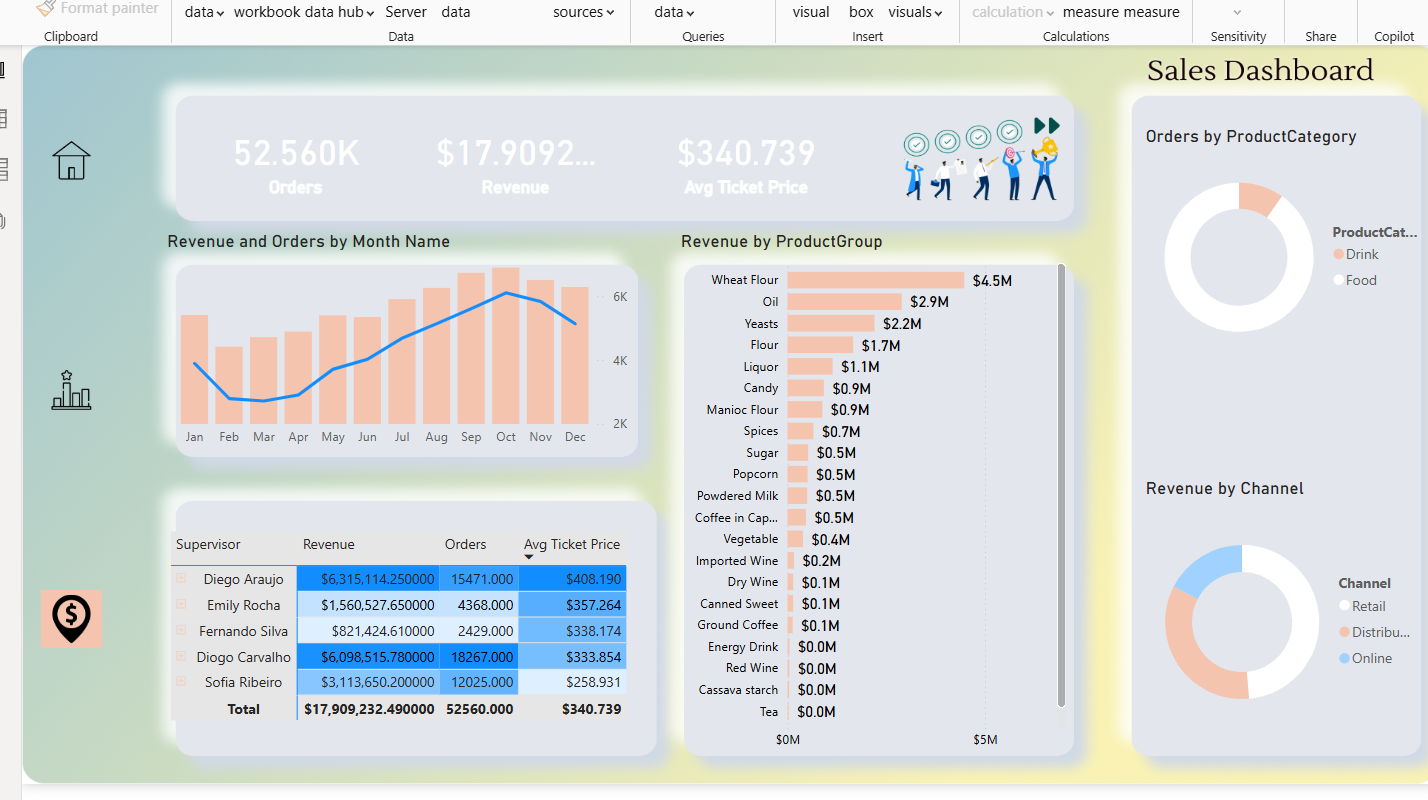
Task: Open the visuals dropdown in Insert group
Action: coord(915,12)
